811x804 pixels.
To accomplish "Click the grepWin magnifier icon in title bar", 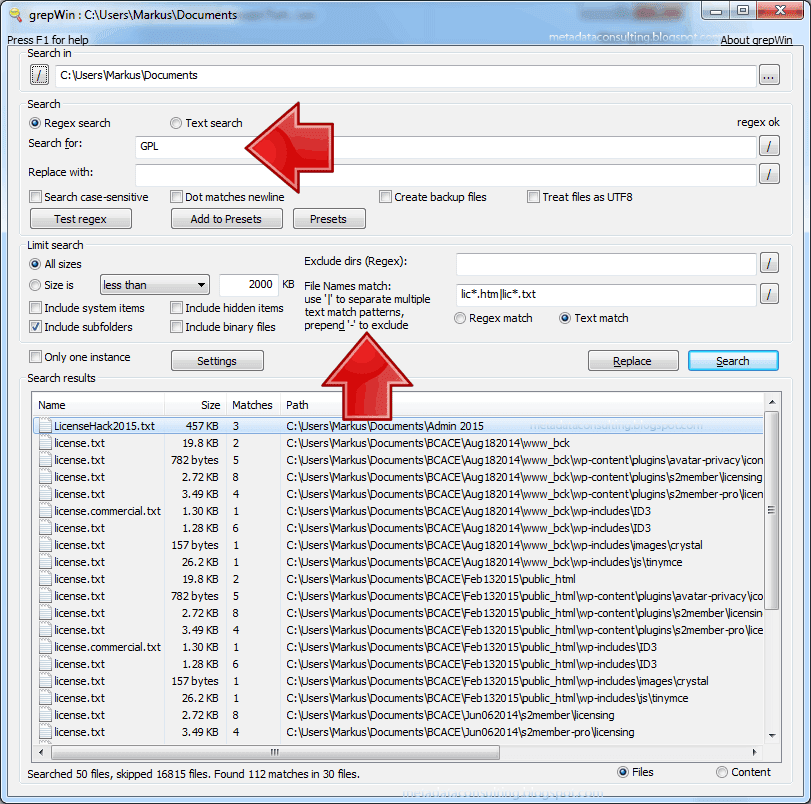I will point(16,14).
